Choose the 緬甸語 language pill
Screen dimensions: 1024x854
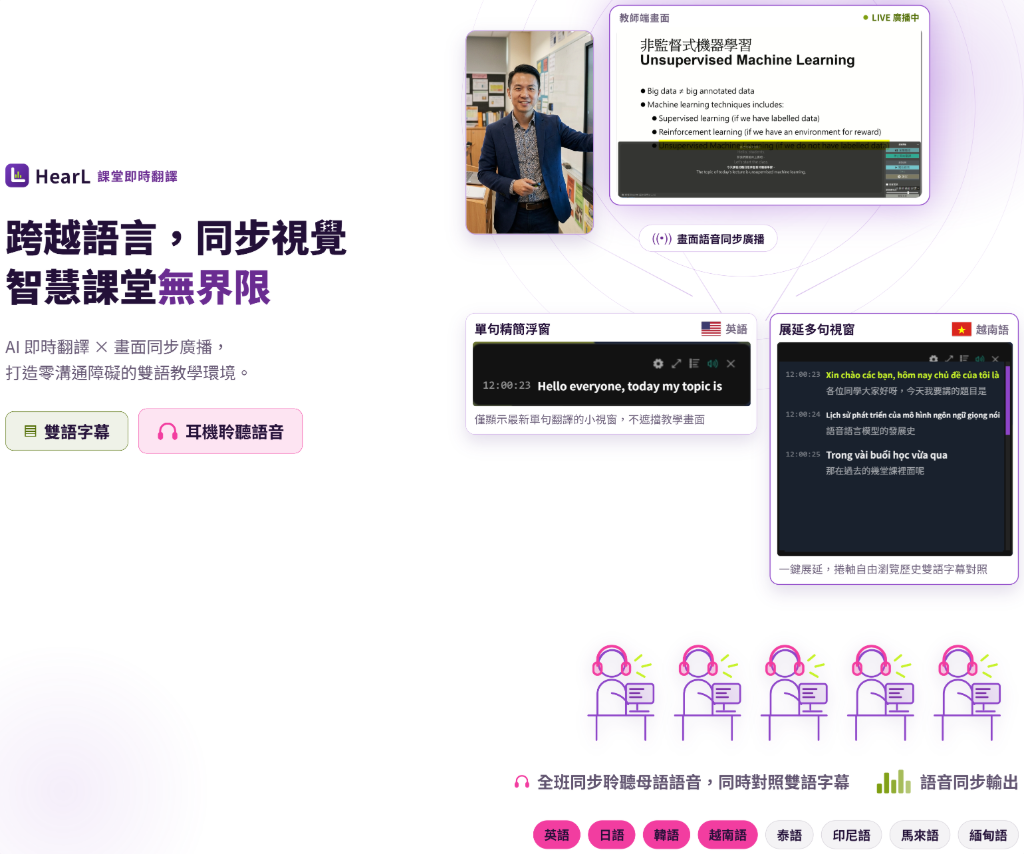pyautogui.click(x=988, y=835)
